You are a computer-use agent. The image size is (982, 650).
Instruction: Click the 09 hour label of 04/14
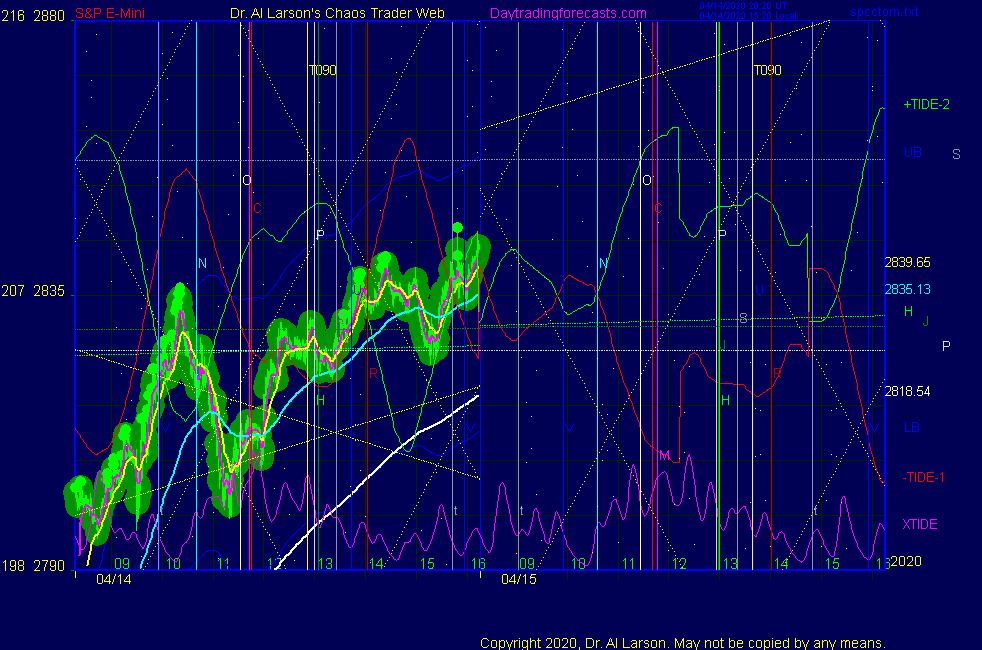coord(122,563)
